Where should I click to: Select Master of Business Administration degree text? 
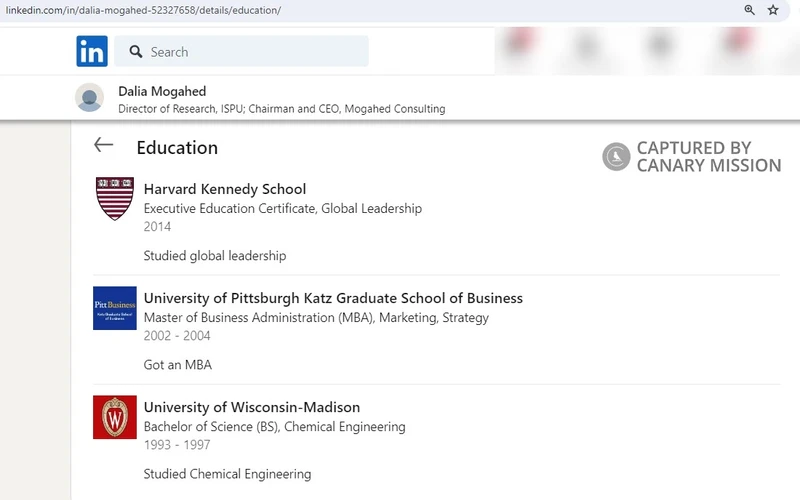click(316, 318)
